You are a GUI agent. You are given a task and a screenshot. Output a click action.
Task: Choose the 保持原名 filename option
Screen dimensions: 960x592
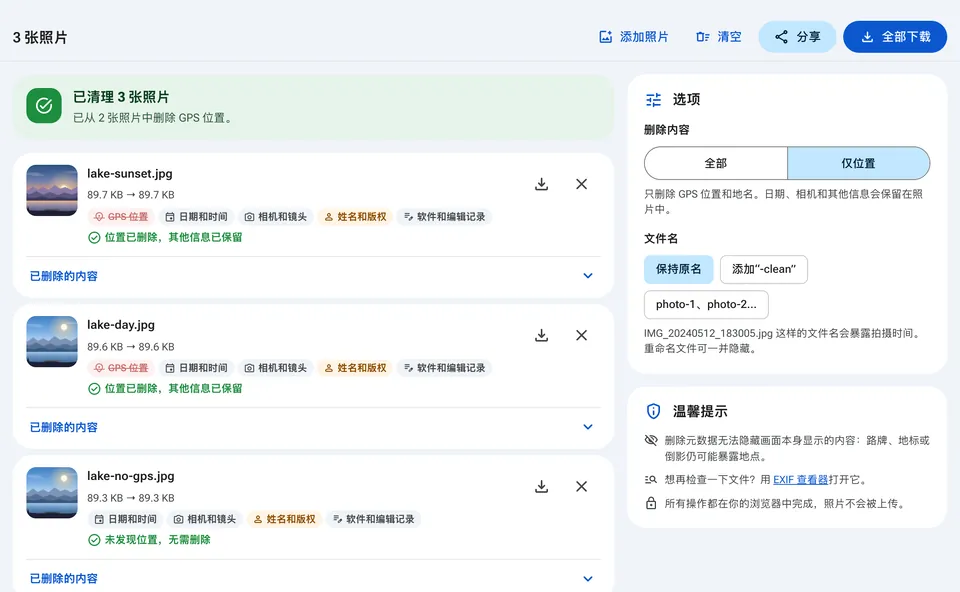[678, 269]
